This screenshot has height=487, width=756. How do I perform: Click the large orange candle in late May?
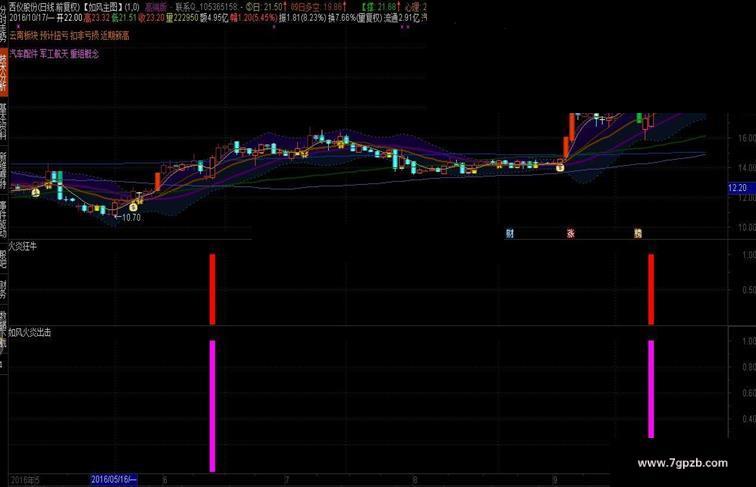click(x=157, y=182)
